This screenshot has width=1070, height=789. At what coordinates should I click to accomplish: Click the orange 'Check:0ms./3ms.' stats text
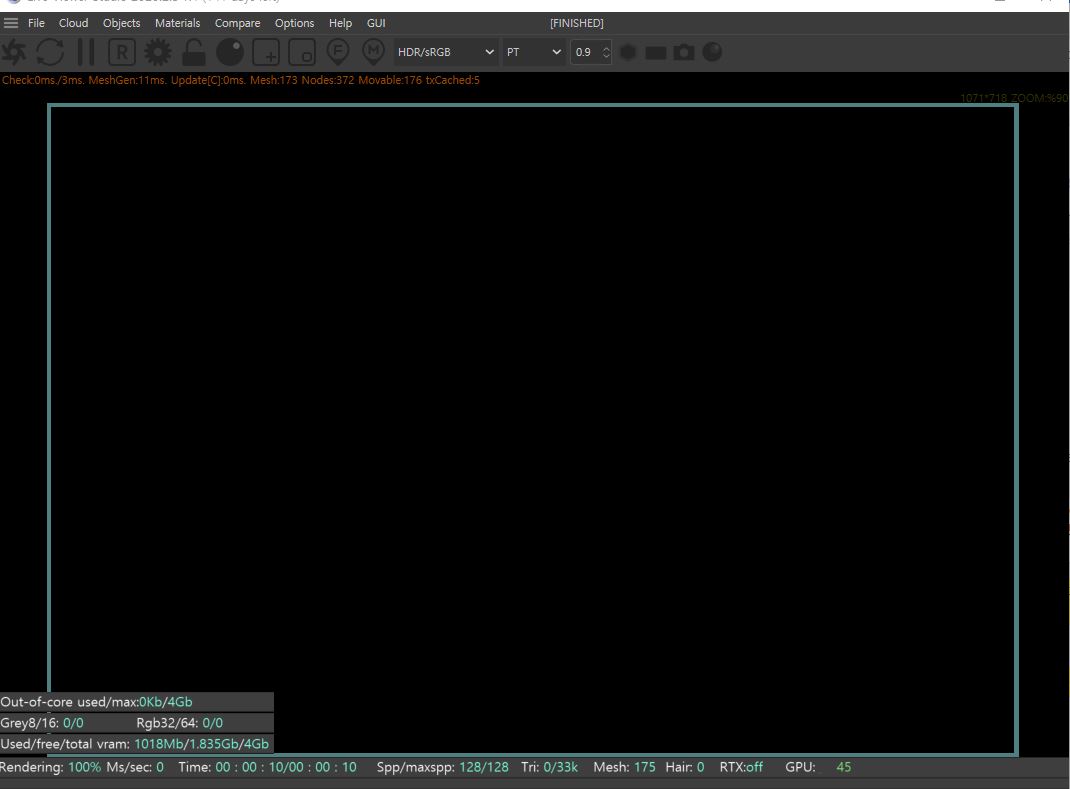(43, 80)
